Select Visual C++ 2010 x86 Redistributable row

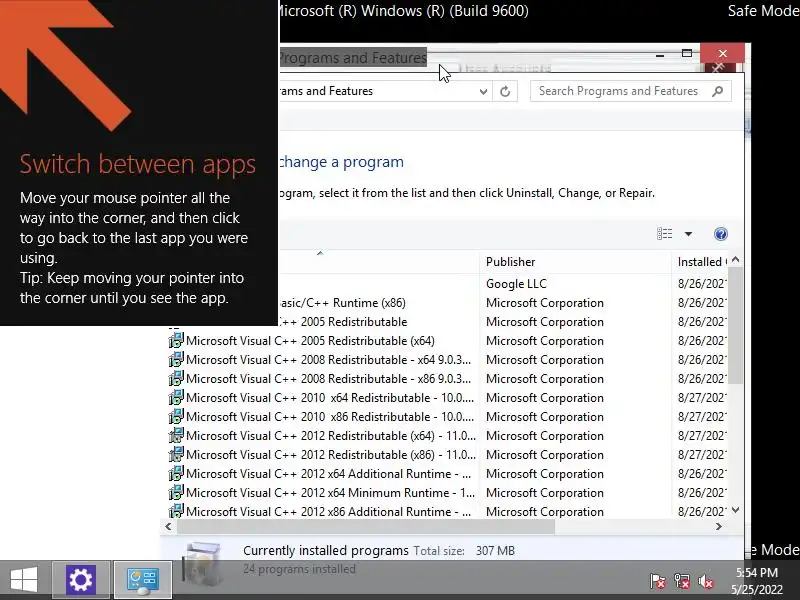click(x=320, y=417)
